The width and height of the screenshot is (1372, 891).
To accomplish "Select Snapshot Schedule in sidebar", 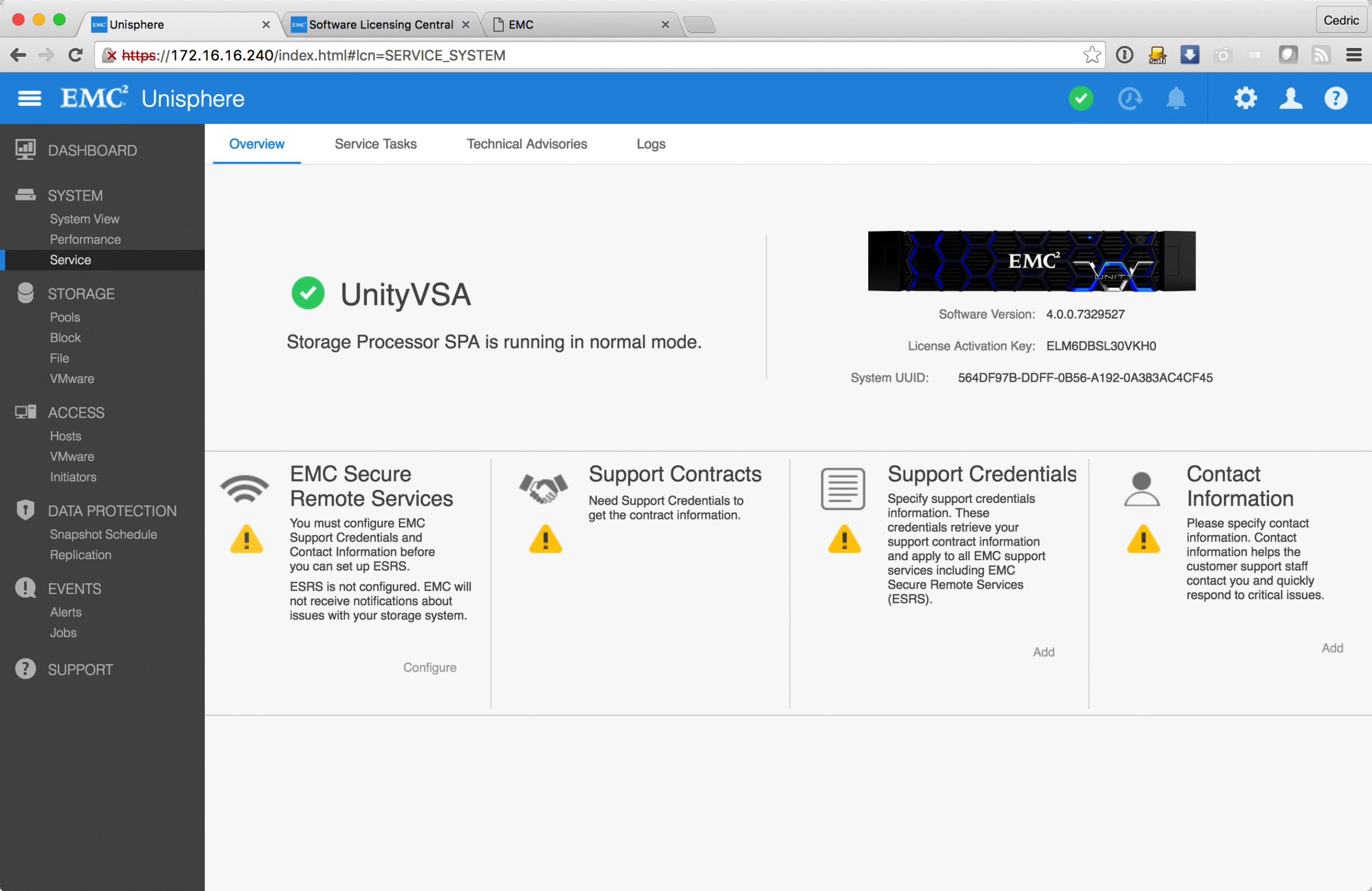I will (x=103, y=534).
